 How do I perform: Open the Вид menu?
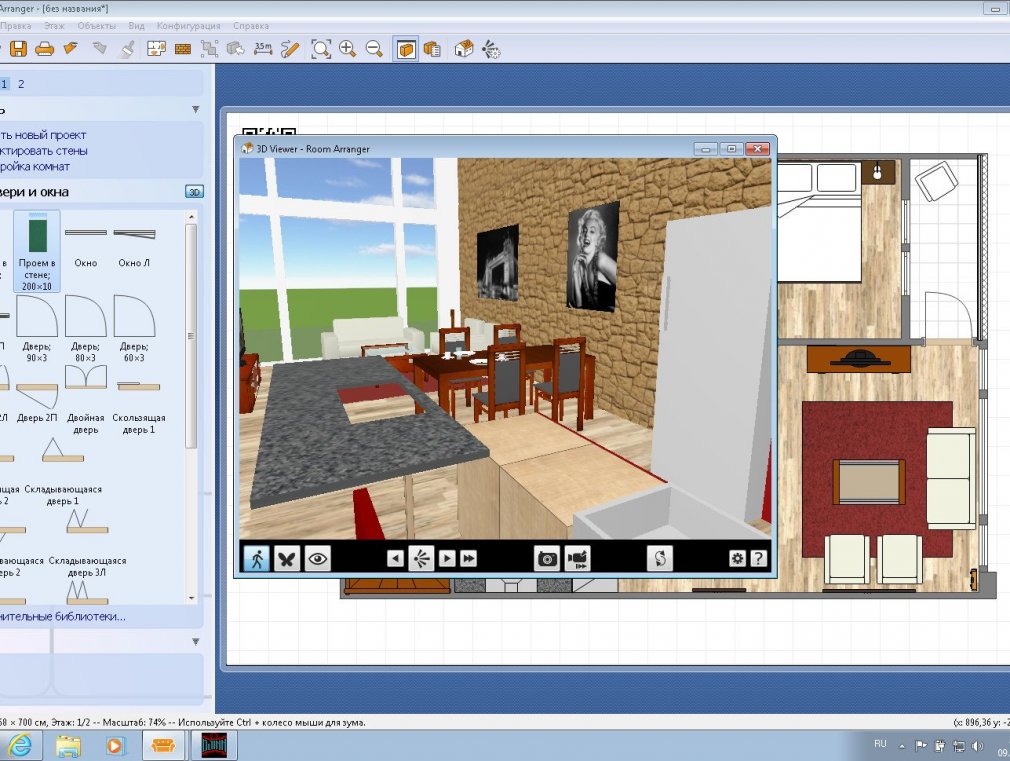tap(137, 26)
